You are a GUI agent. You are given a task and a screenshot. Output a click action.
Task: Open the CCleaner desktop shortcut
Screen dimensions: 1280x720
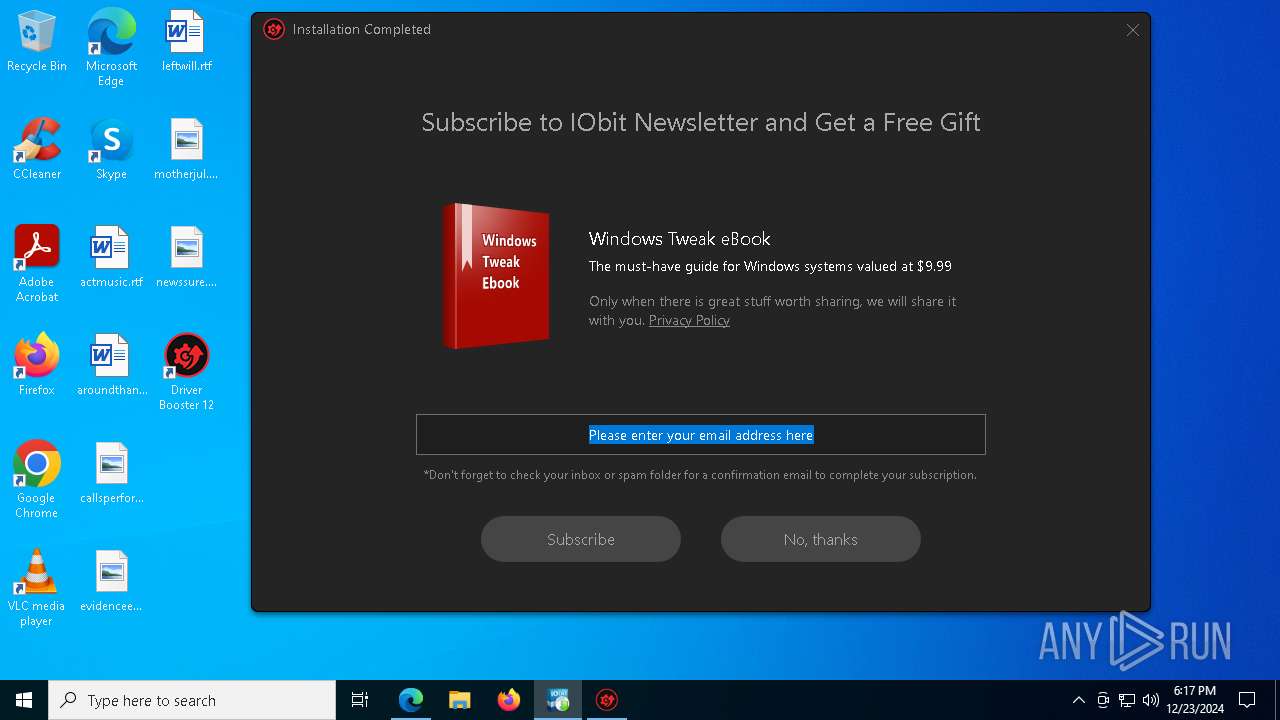point(37,150)
